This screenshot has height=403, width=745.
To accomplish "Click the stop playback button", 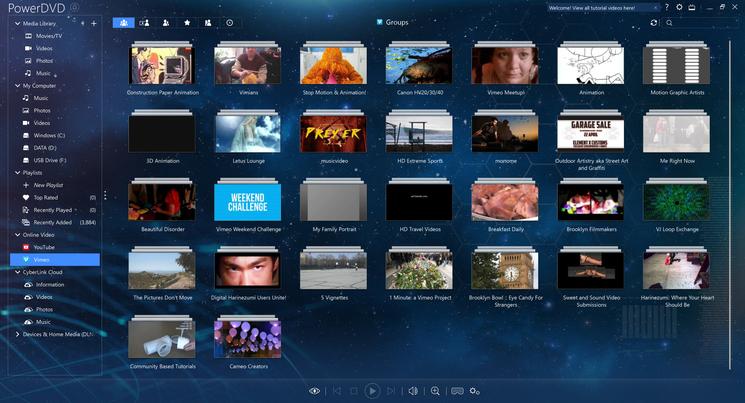I will [354, 391].
